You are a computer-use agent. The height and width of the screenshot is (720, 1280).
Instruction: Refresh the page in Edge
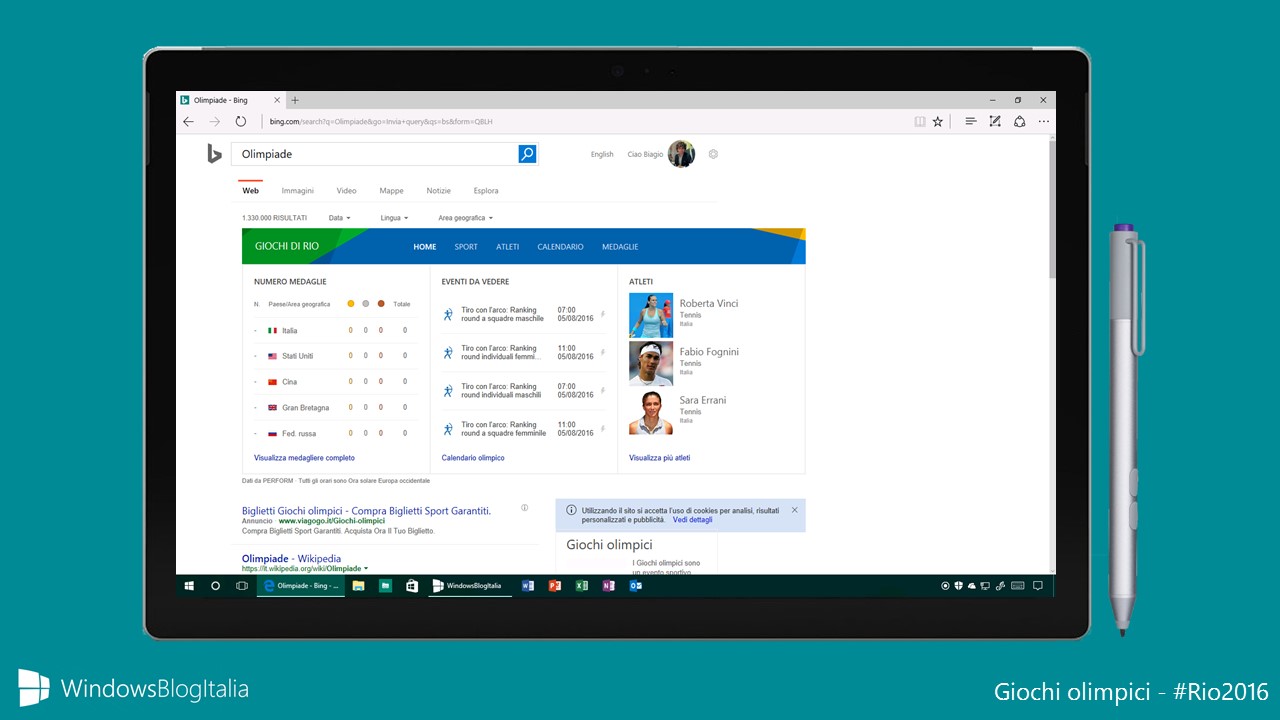coord(241,121)
